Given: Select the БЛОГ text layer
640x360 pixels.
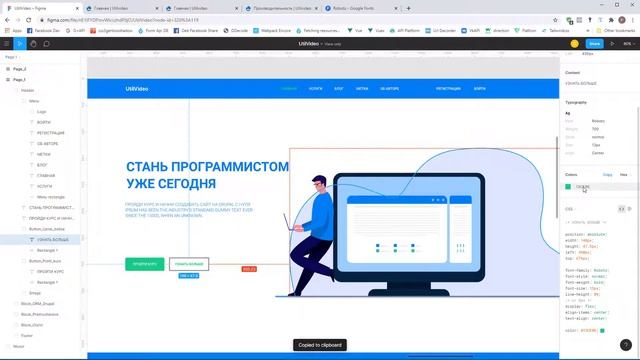Looking at the screenshot, I should coord(42,165).
